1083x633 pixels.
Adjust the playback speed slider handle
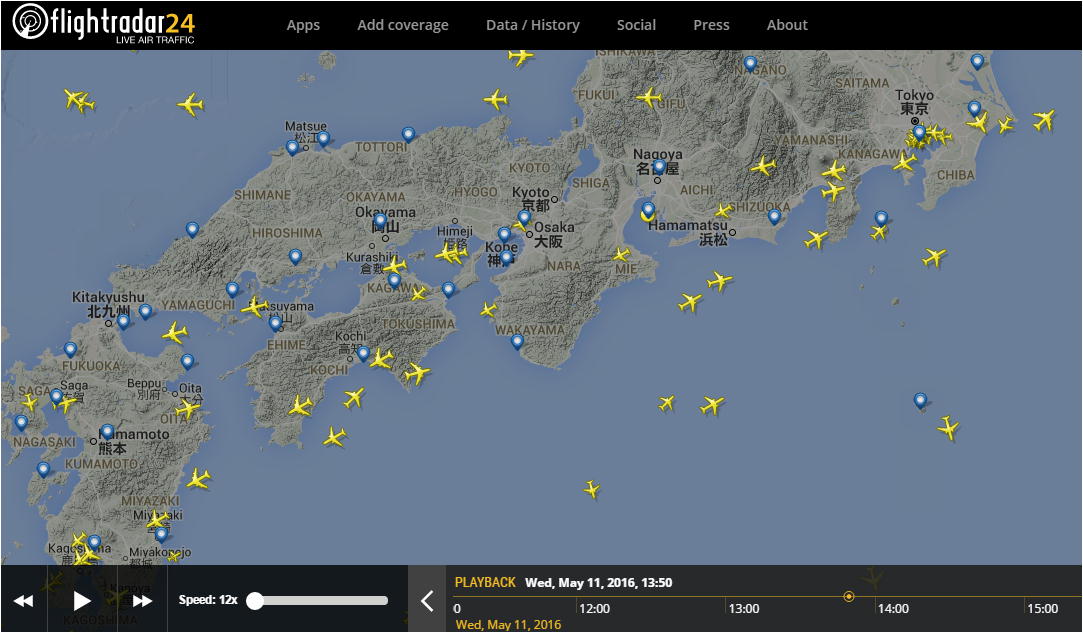pyautogui.click(x=255, y=600)
